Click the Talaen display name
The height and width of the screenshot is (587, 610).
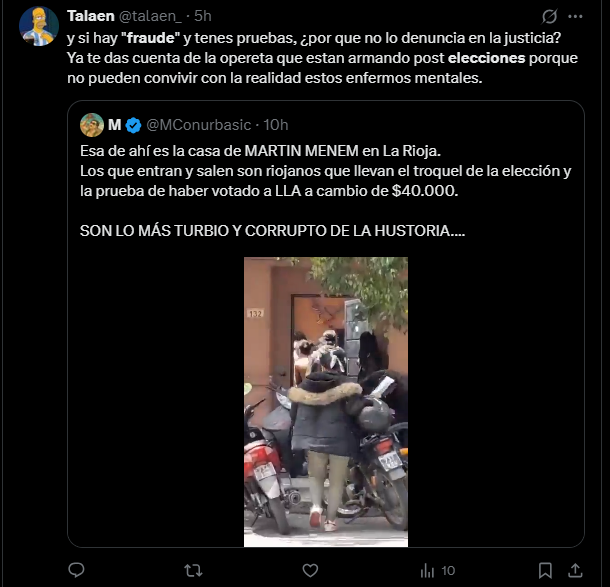(91, 16)
